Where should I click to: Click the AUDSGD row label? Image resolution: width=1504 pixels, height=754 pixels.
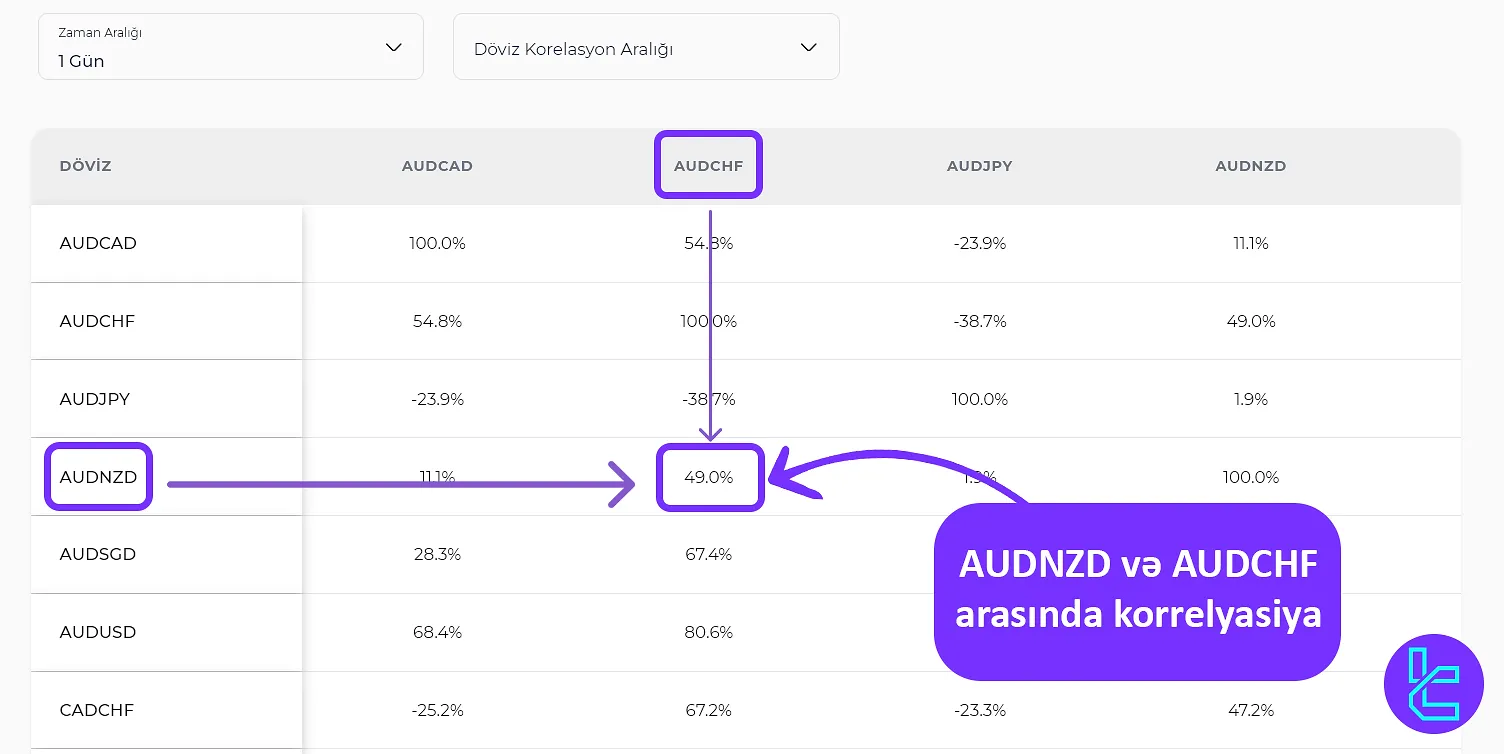[97, 554]
